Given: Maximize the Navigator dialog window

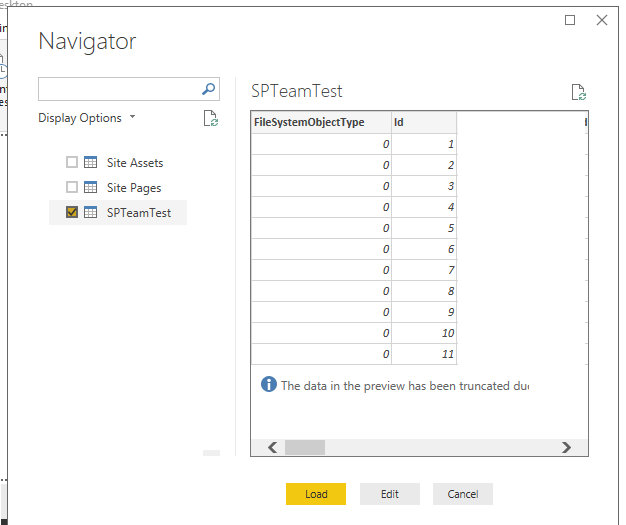Looking at the screenshot, I should tap(570, 20).
